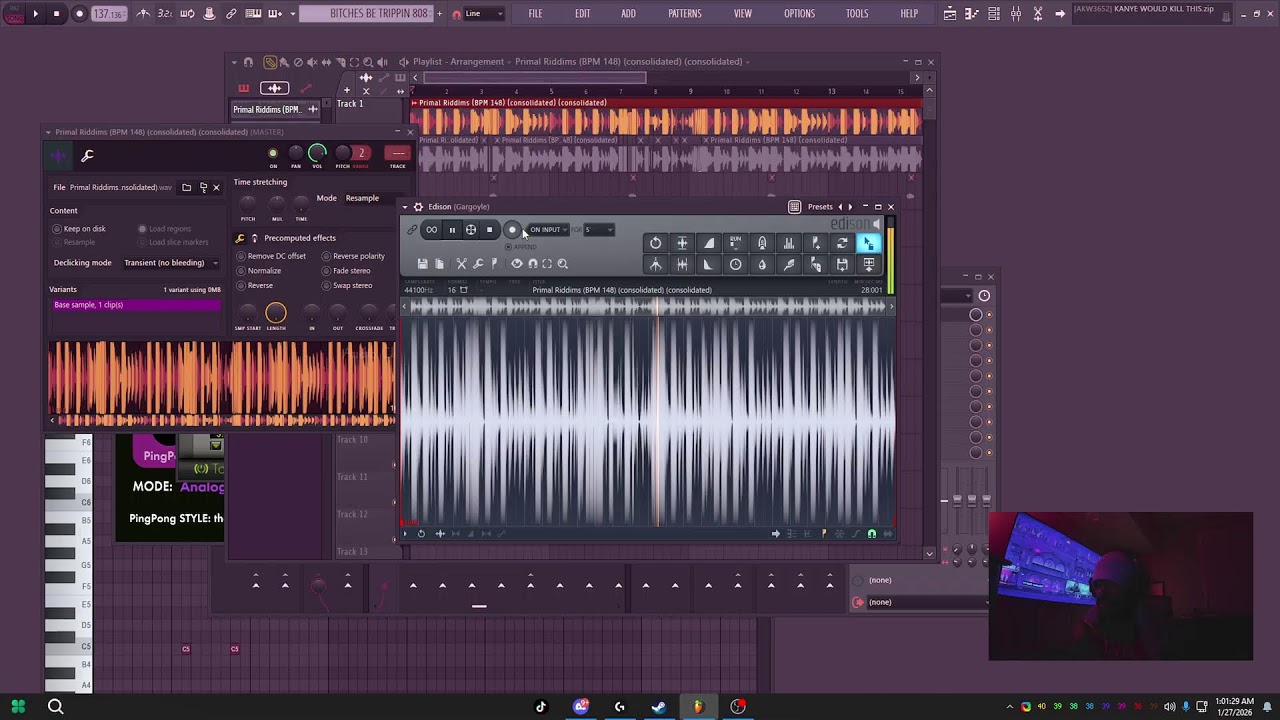
Task: Open Edison regions flag menu
Action: (494, 264)
